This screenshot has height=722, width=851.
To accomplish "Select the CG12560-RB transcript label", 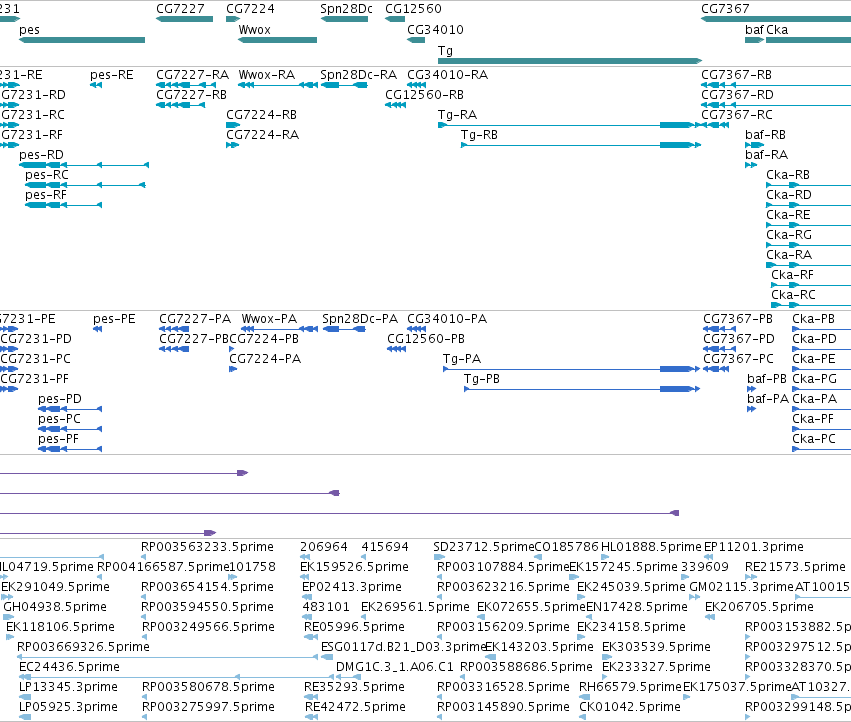I will point(424,95).
